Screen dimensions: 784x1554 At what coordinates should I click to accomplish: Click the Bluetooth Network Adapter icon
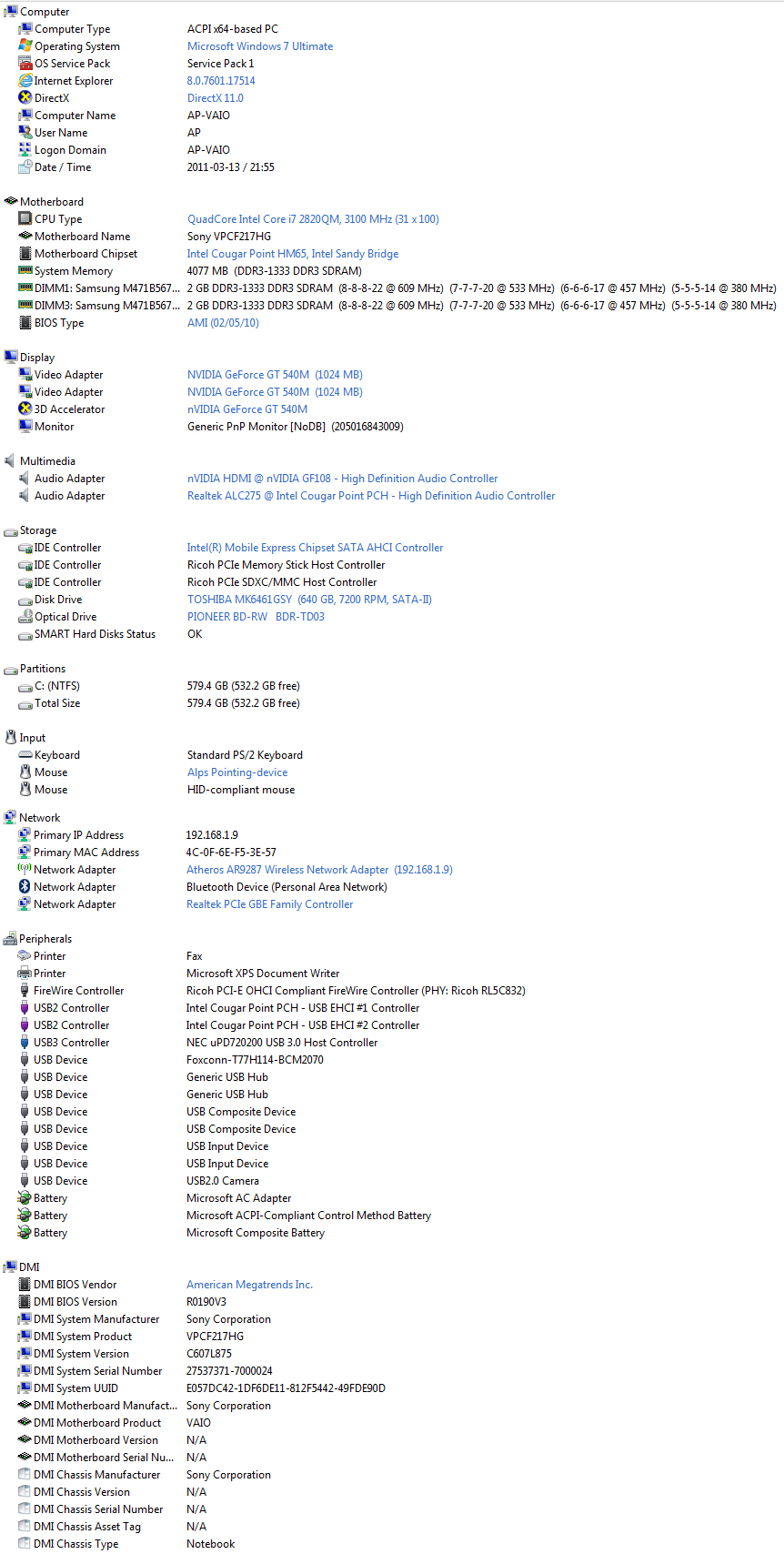(25, 887)
